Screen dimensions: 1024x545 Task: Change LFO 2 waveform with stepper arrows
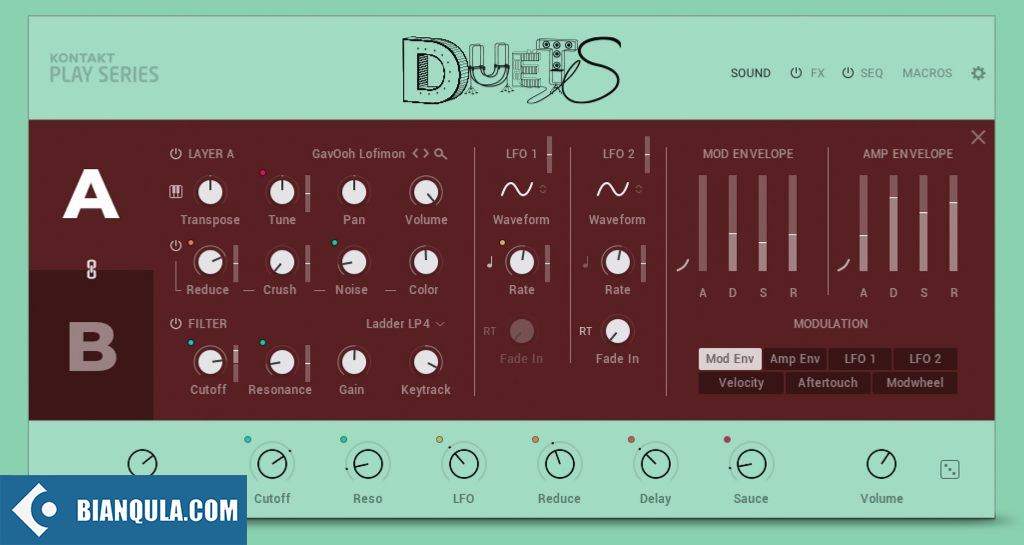click(x=639, y=189)
